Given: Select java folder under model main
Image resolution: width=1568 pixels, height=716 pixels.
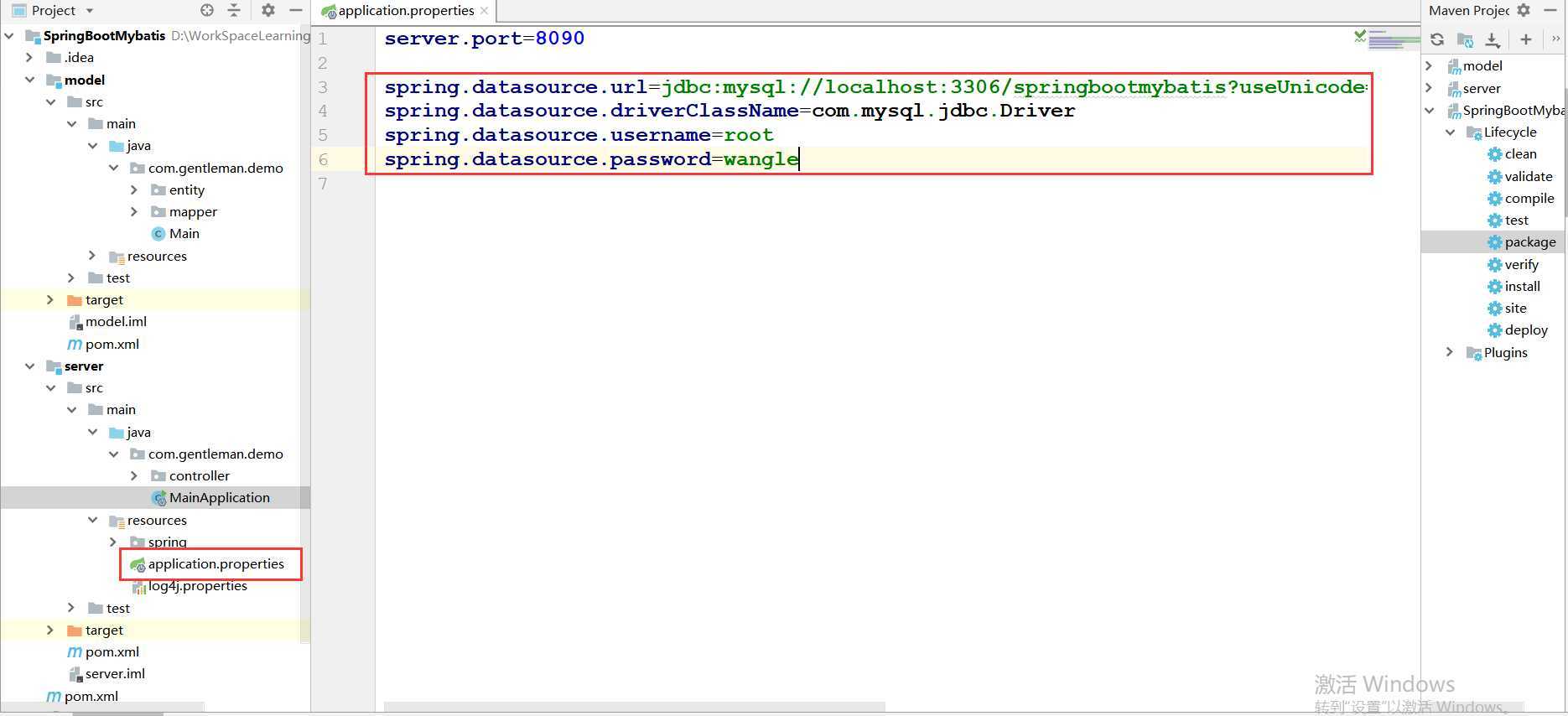Looking at the screenshot, I should (x=130, y=145).
